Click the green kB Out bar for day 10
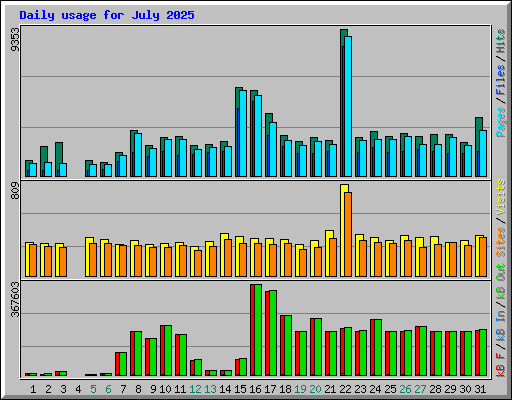 tap(168, 351)
